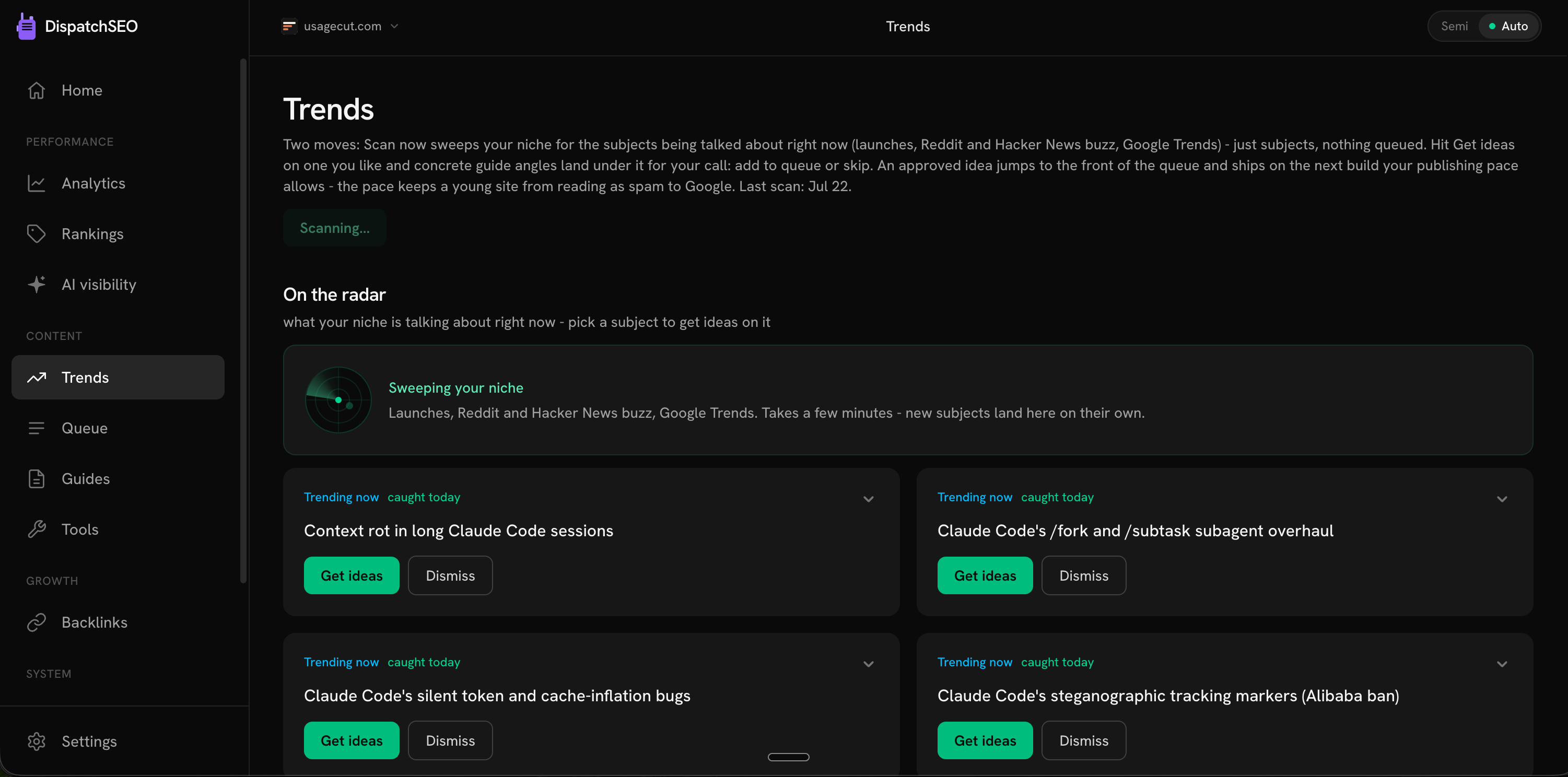The height and width of the screenshot is (777, 1568).
Task: Open Settings from the sidebar
Action: click(x=118, y=741)
